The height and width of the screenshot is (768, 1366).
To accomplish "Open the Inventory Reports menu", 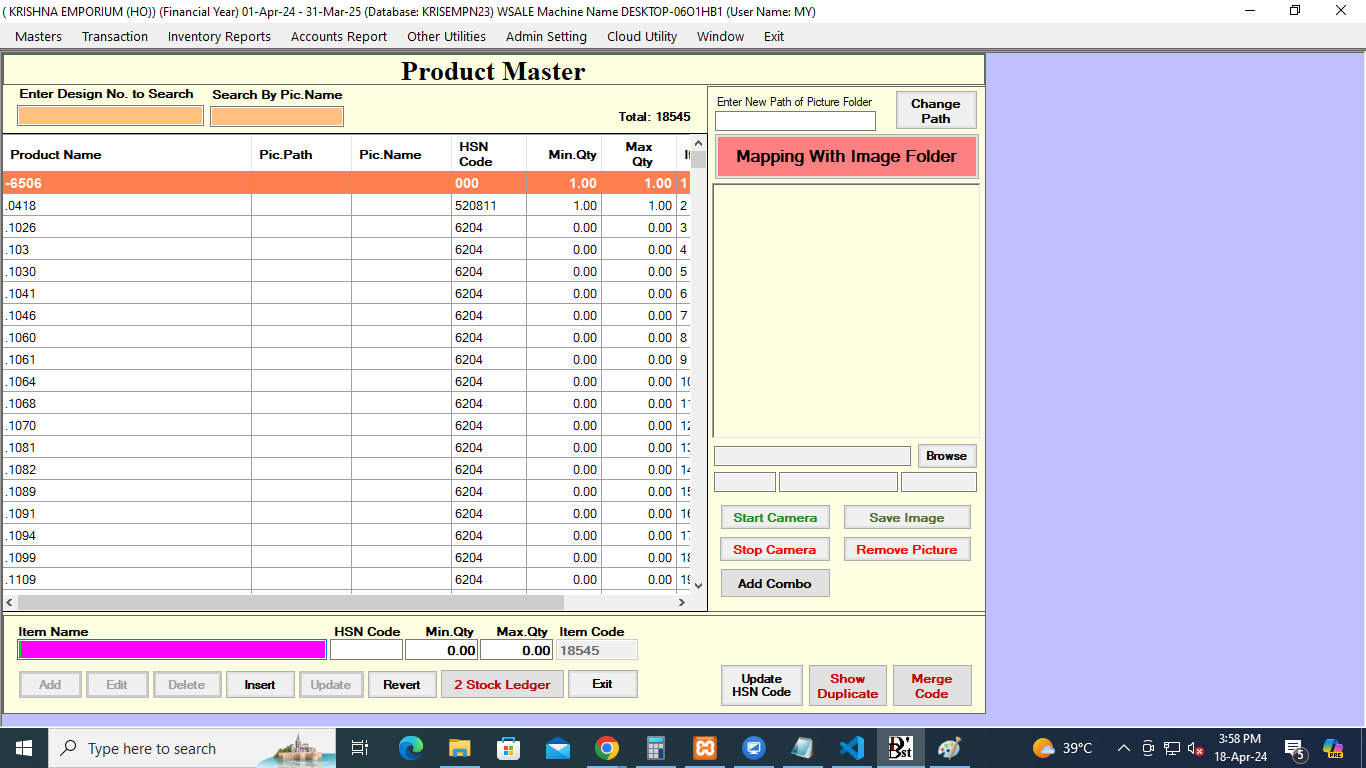I will coord(219,36).
